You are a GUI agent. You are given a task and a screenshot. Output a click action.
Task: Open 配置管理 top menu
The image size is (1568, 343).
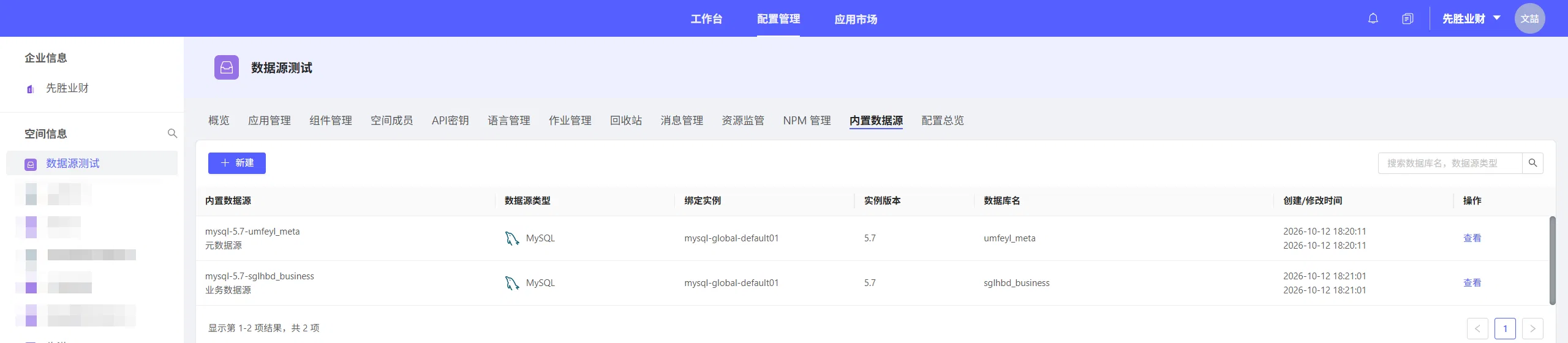(x=778, y=19)
